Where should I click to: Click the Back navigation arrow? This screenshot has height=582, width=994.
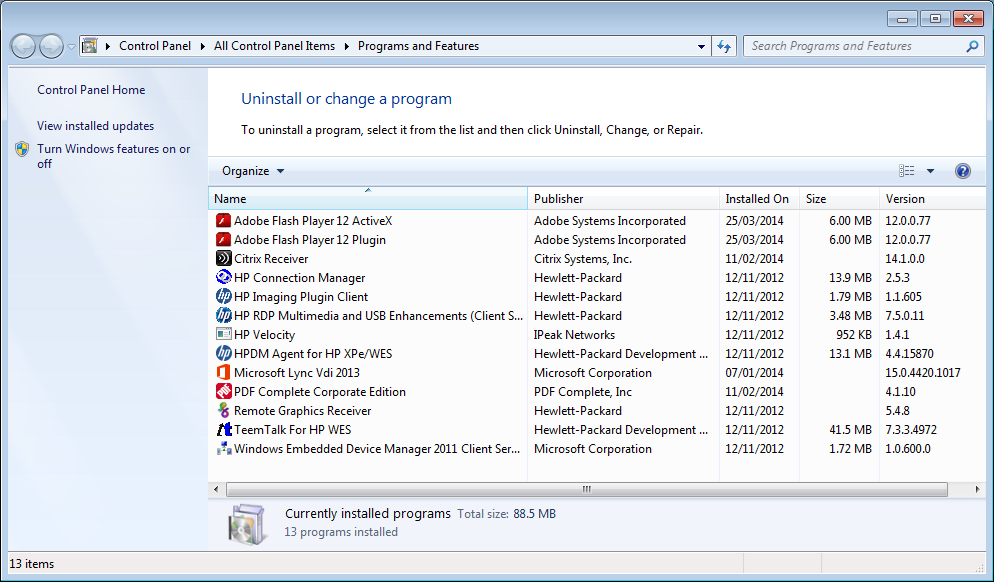[23, 46]
